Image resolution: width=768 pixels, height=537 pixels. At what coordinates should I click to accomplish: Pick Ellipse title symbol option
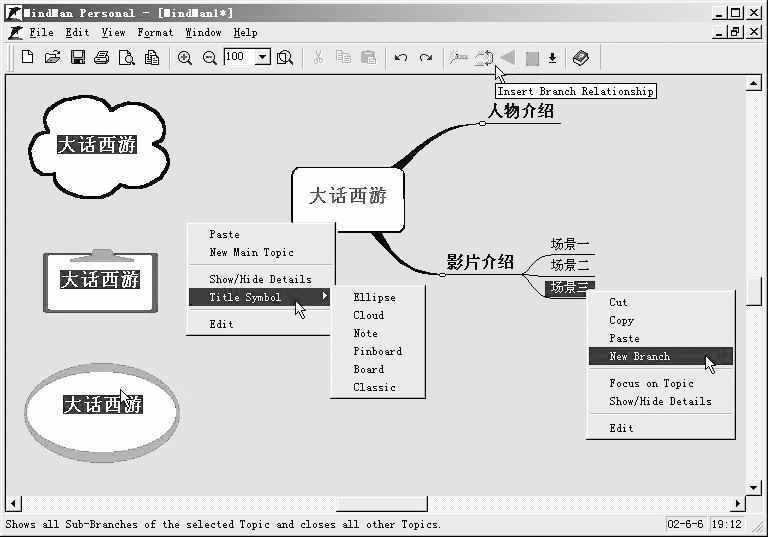[x=377, y=297]
